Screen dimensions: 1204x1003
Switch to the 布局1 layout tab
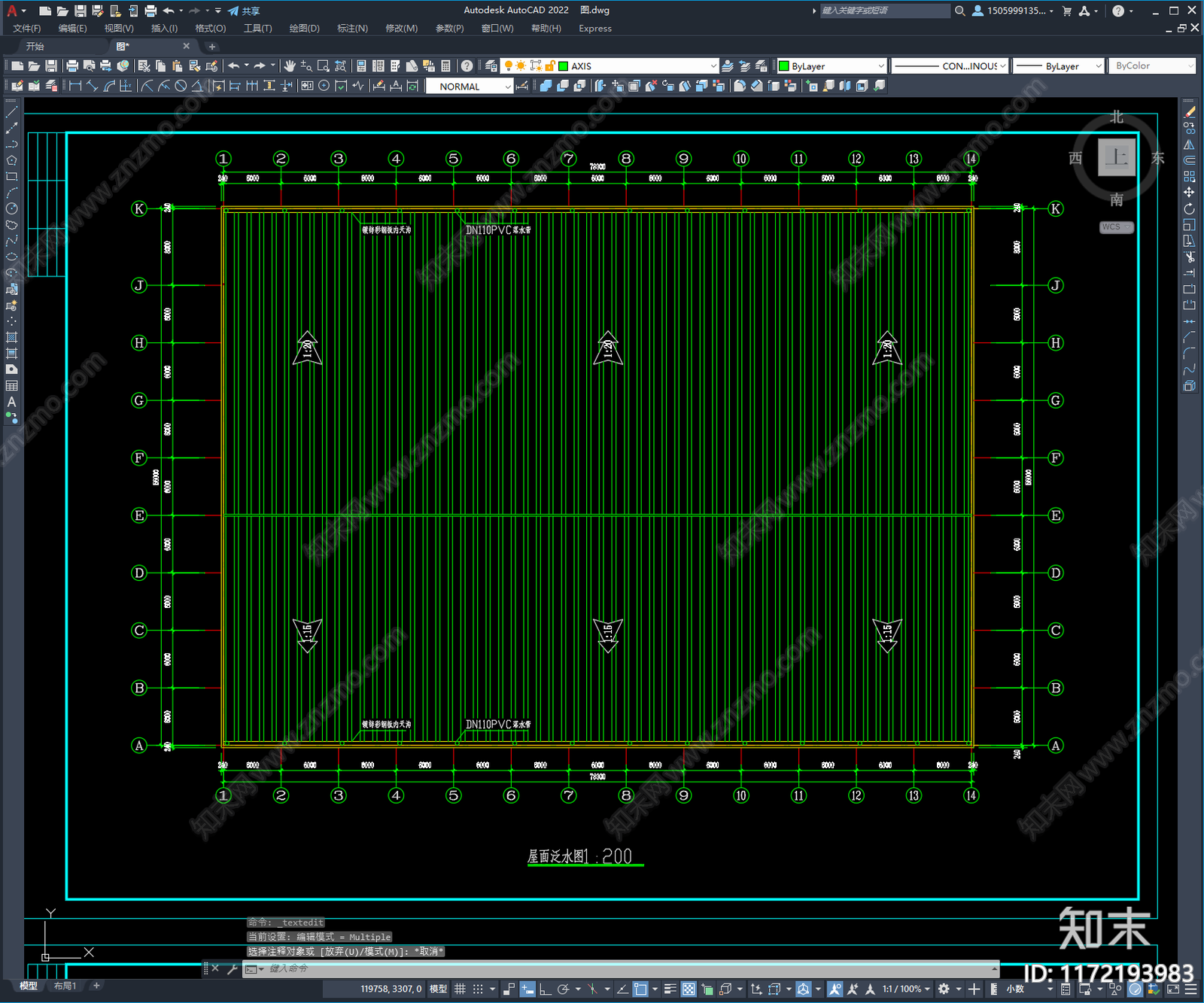click(x=65, y=986)
